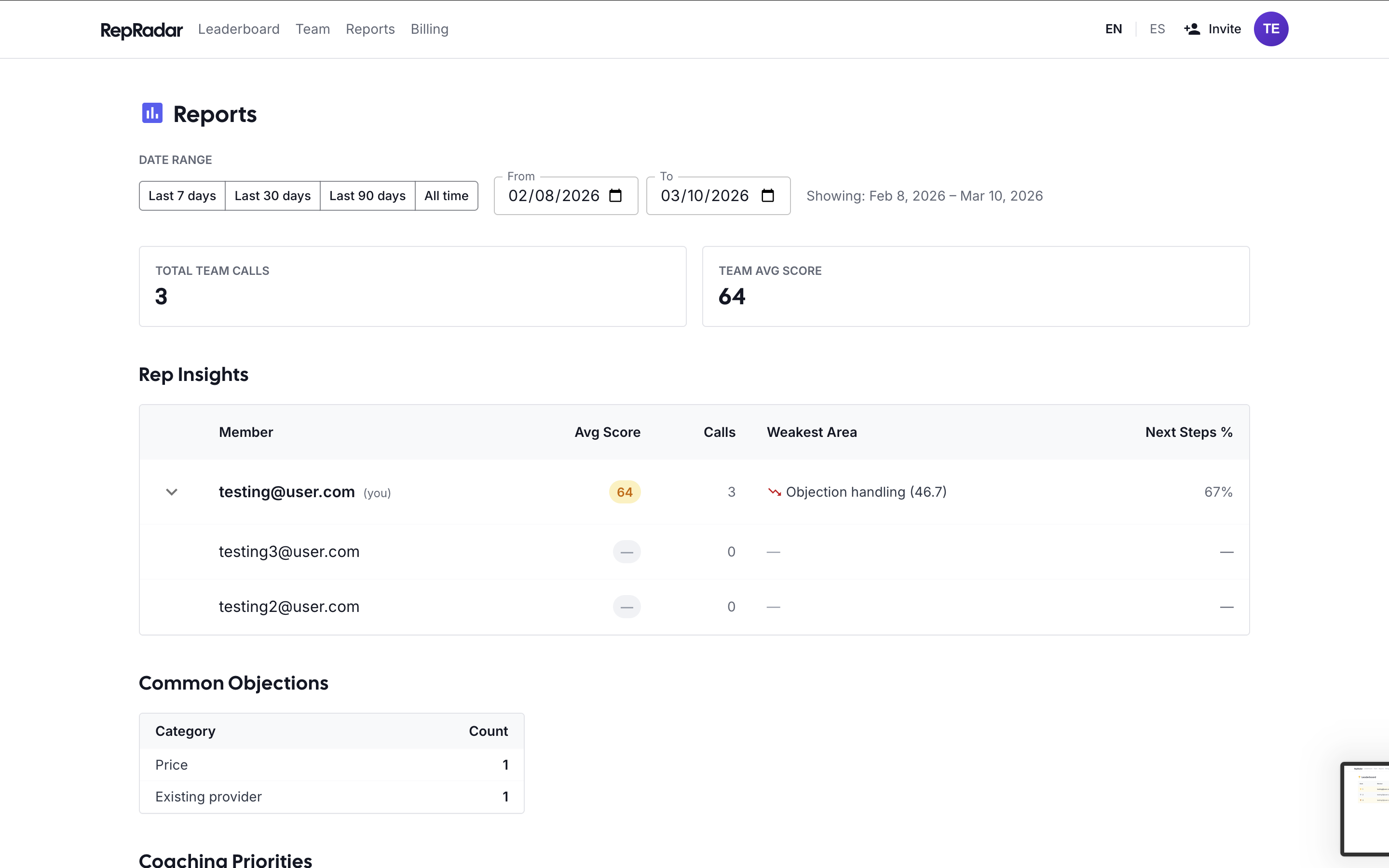Select the Last 30 days button

pyautogui.click(x=272, y=196)
